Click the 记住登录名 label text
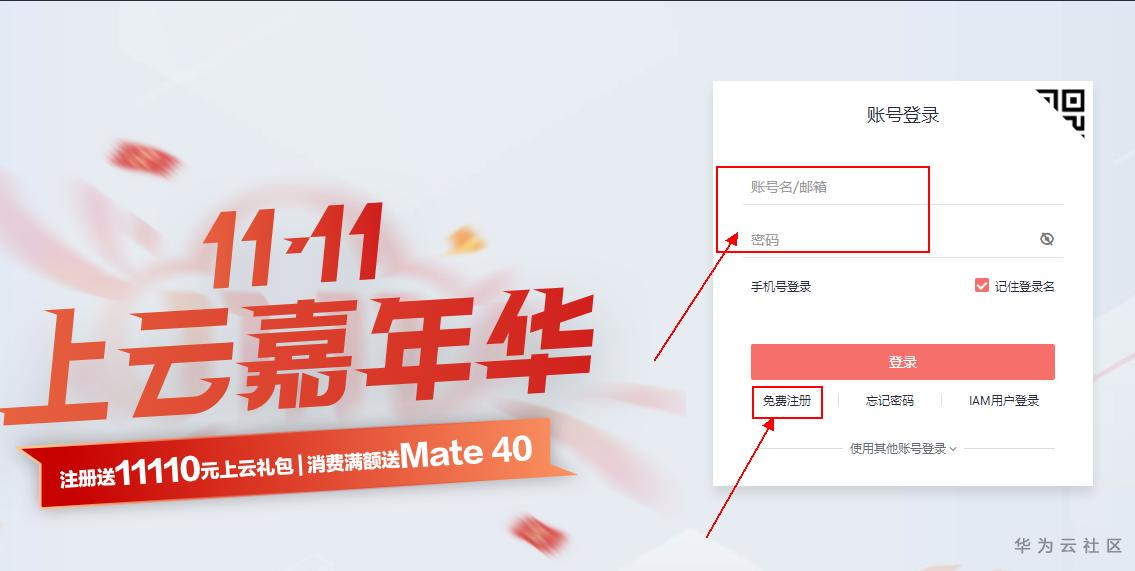This screenshot has width=1135, height=571. [1024, 287]
